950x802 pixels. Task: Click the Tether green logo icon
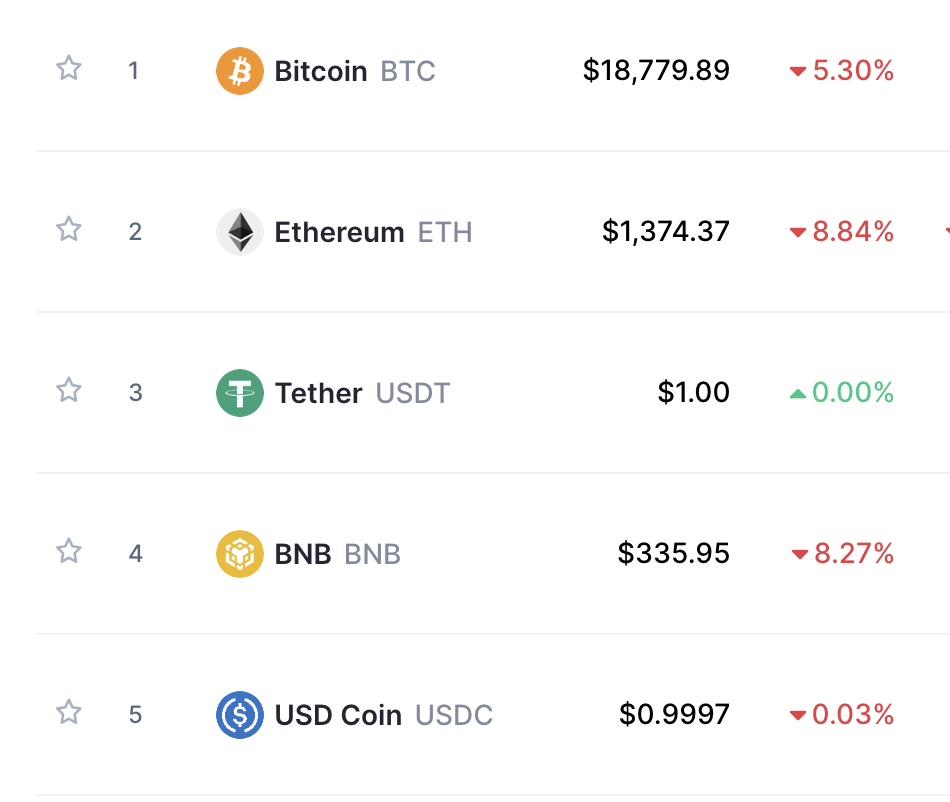click(240, 393)
